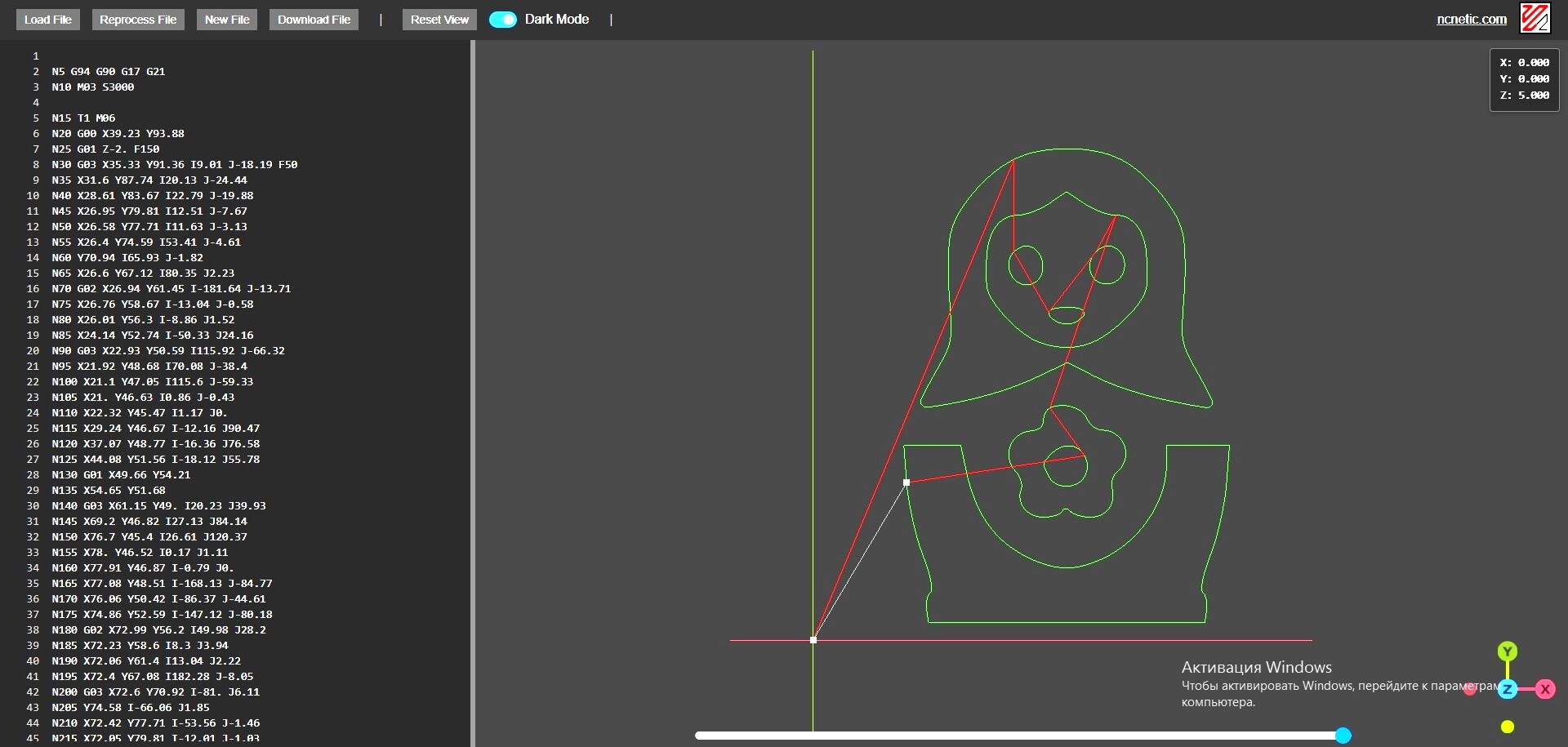Create a new file with New File
Viewport: 1568px width, 747px height.
pyautogui.click(x=227, y=20)
